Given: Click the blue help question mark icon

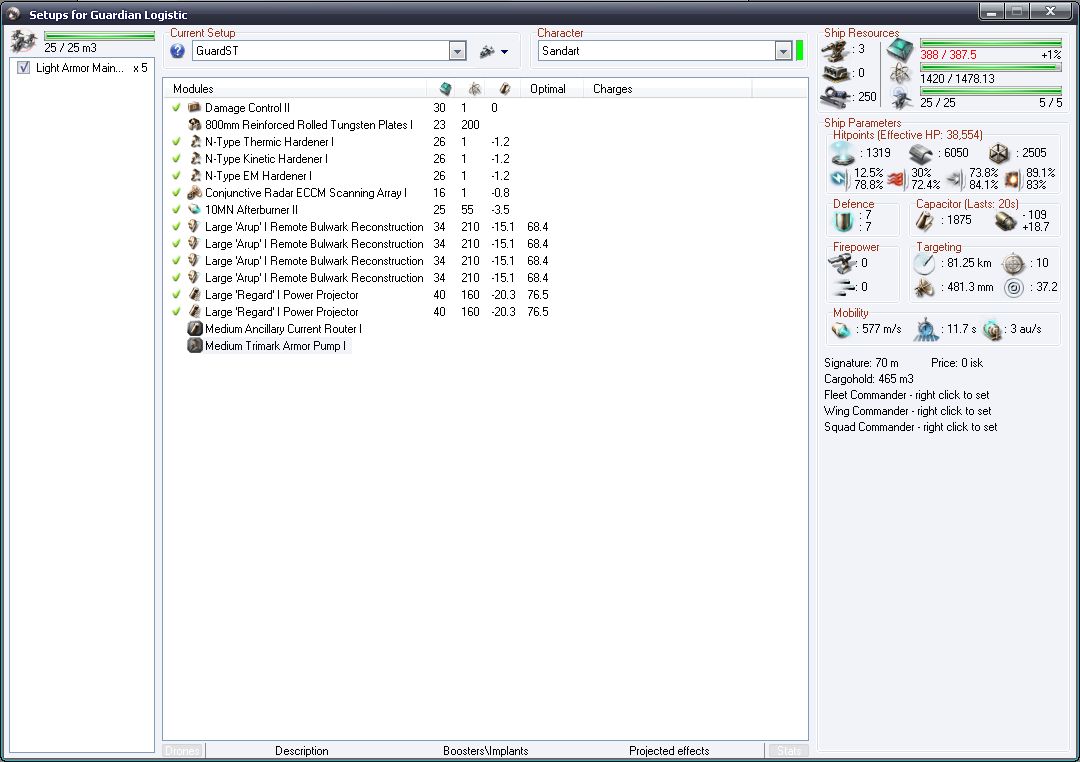Looking at the screenshot, I should click(178, 51).
